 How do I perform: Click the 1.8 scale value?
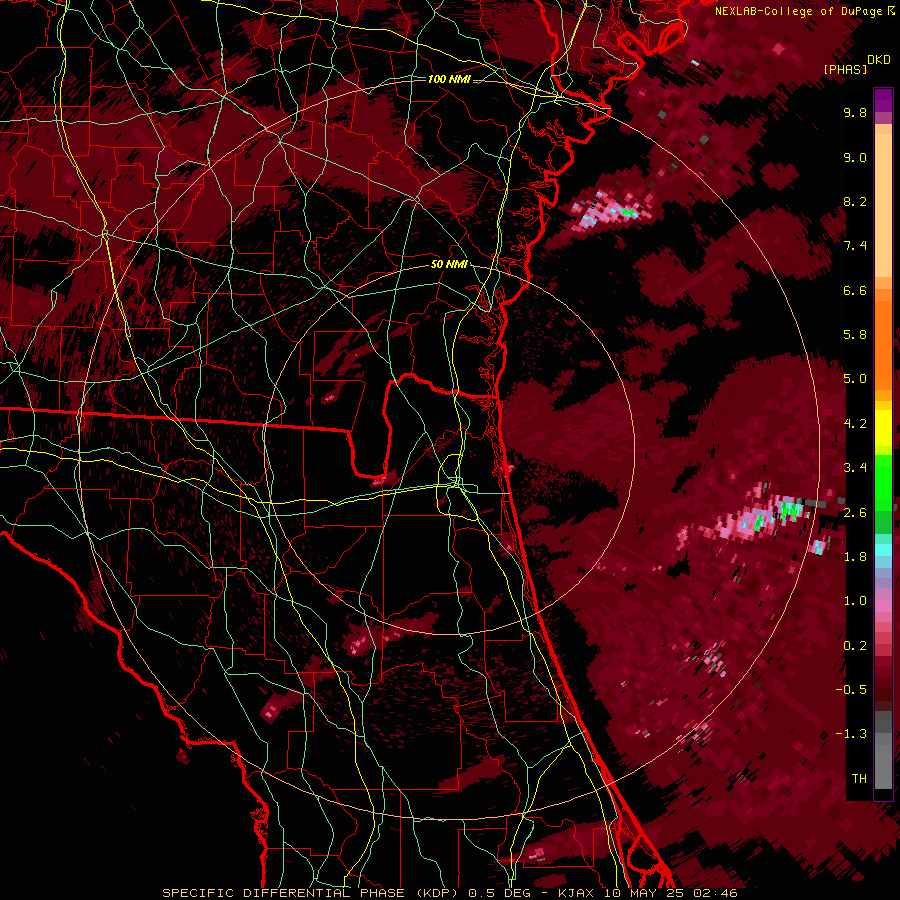coord(855,557)
